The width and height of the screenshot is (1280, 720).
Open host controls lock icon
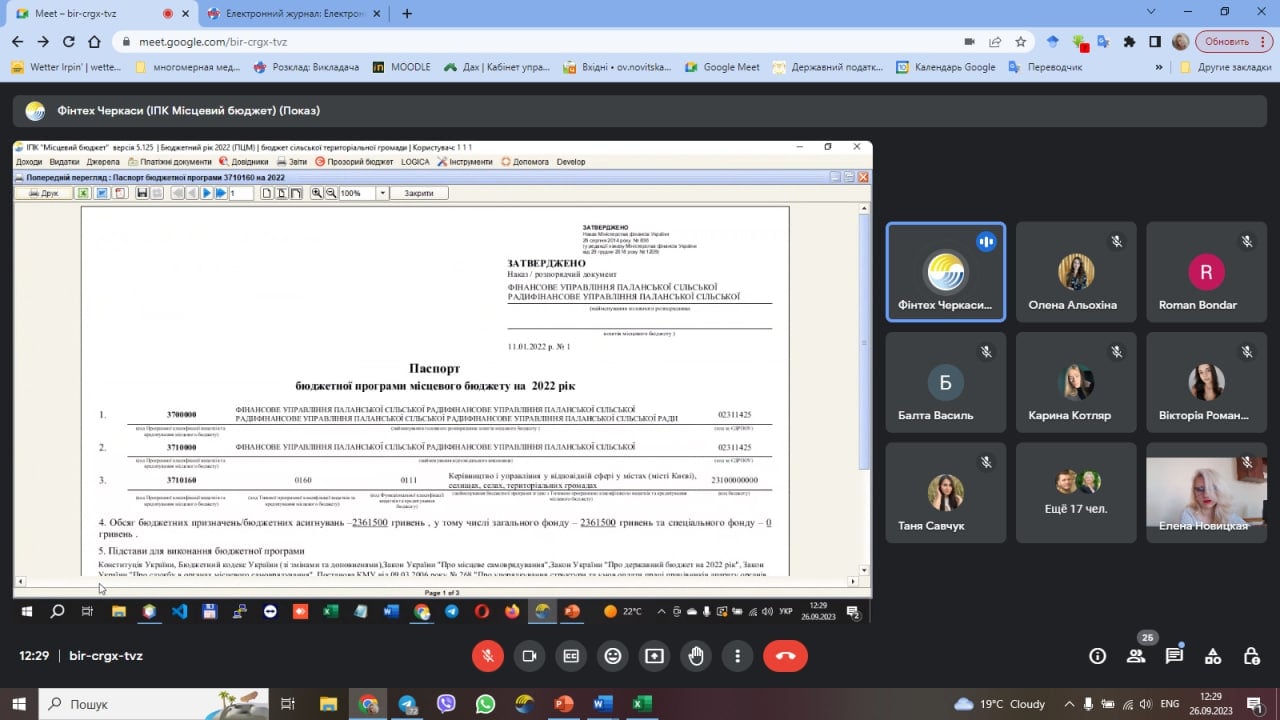point(1251,656)
